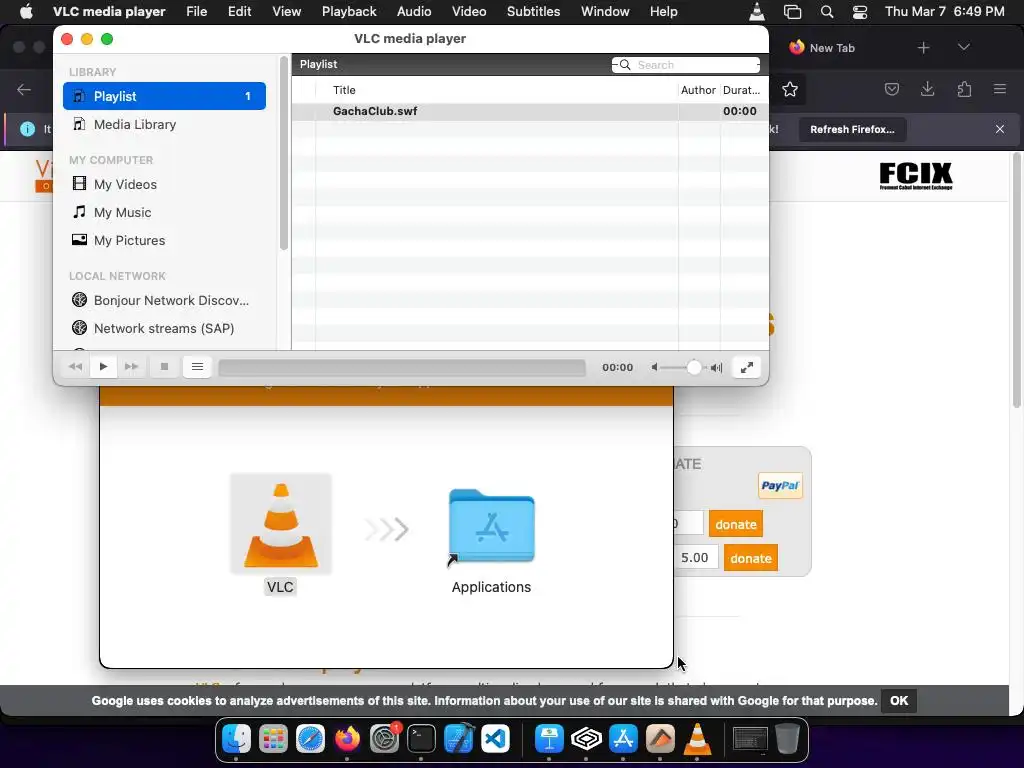Open the Subtitles menu
The height and width of the screenshot is (768, 1024).
pos(534,11)
